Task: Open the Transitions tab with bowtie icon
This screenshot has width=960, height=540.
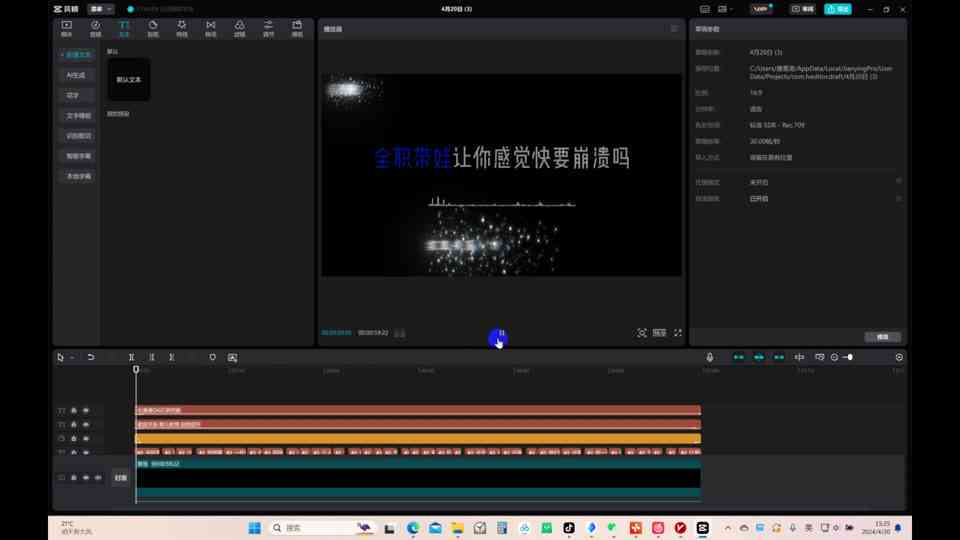Action: click(x=211, y=28)
